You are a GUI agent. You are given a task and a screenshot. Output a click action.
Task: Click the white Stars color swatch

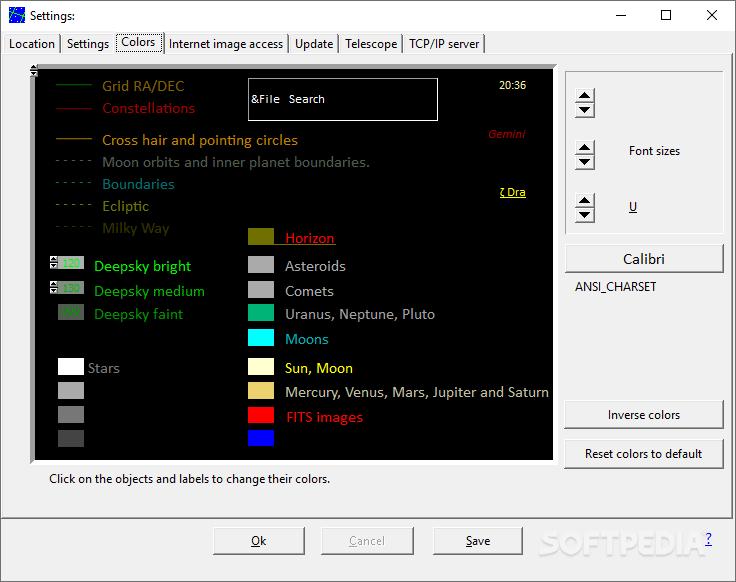click(71, 367)
